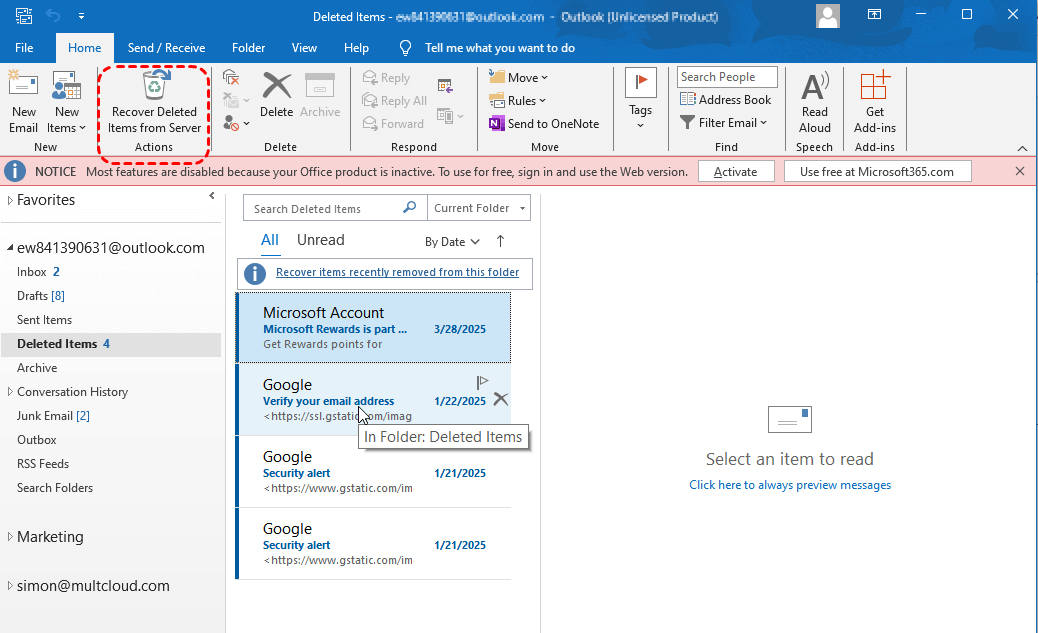
Task: Expand the simon@multcloud.com account
Action: (x=10, y=585)
